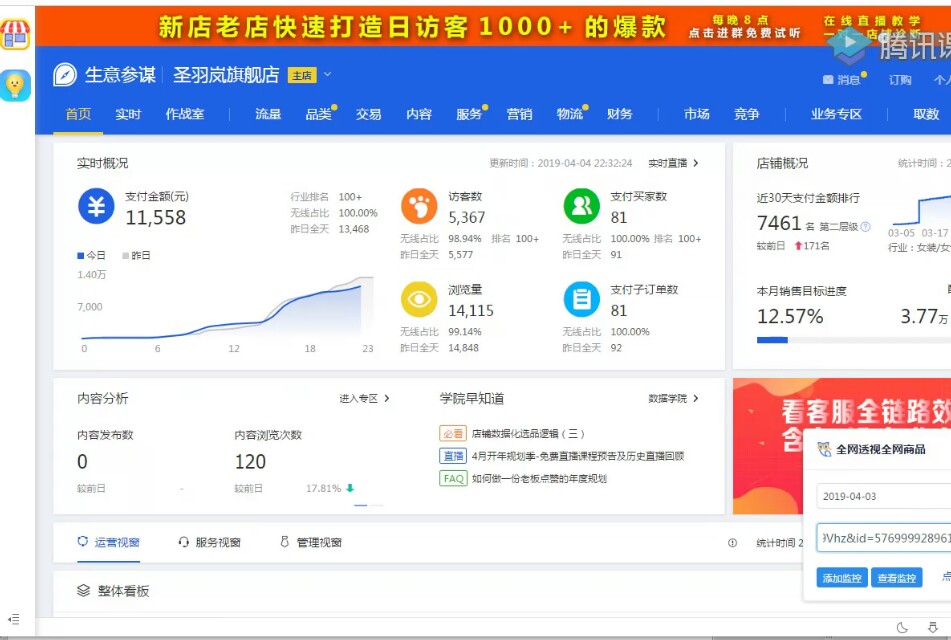
Task: Click the 添加监控 button
Action: 841,578
